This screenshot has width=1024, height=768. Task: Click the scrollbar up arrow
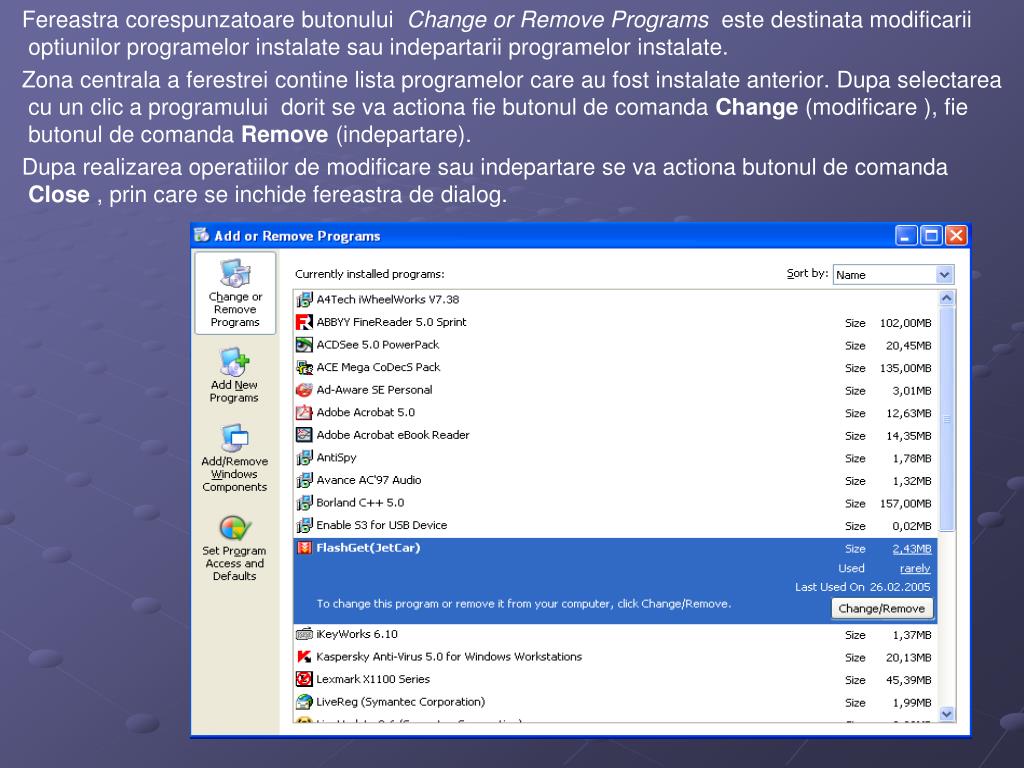(947, 299)
